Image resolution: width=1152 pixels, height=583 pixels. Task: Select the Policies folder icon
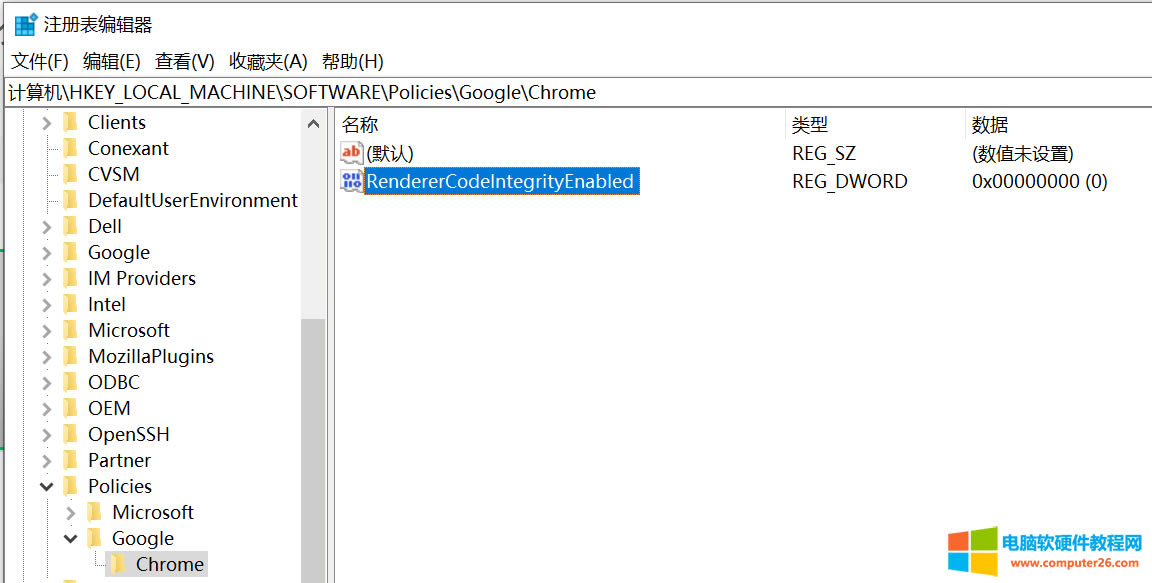[x=71, y=486]
